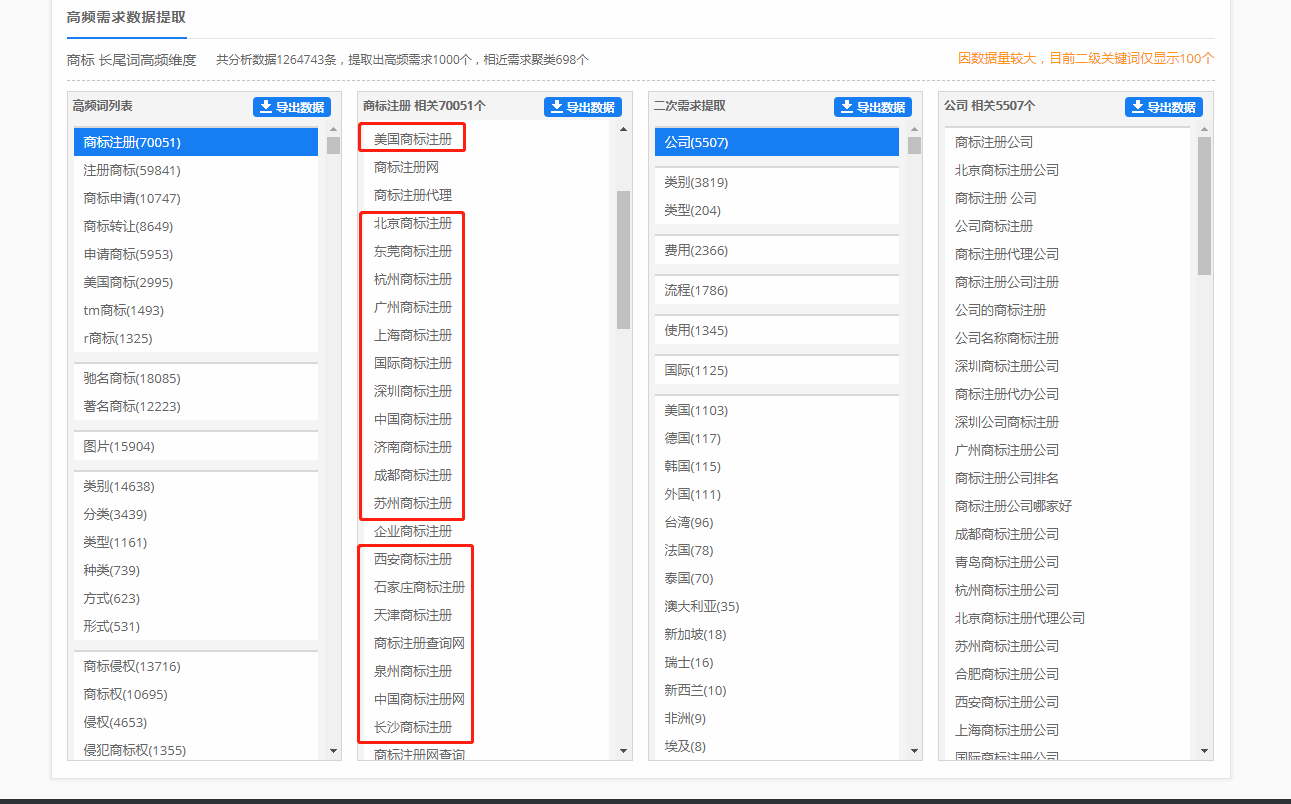Click scroll down arrow in 公司 related list
This screenshot has width=1291, height=804.
click(x=1204, y=751)
